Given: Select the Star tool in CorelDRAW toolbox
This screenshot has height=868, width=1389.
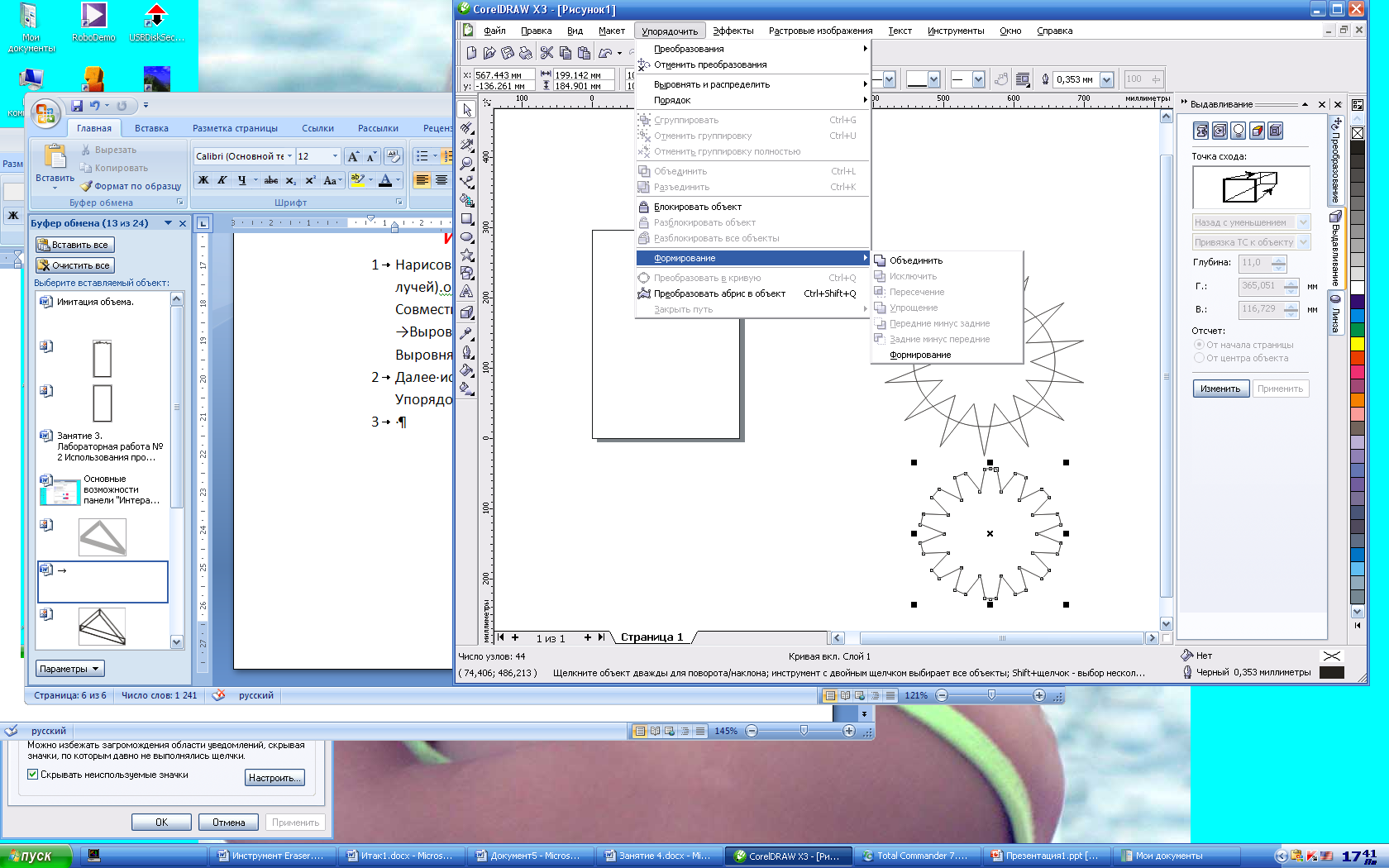Looking at the screenshot, I should (467, 255).
